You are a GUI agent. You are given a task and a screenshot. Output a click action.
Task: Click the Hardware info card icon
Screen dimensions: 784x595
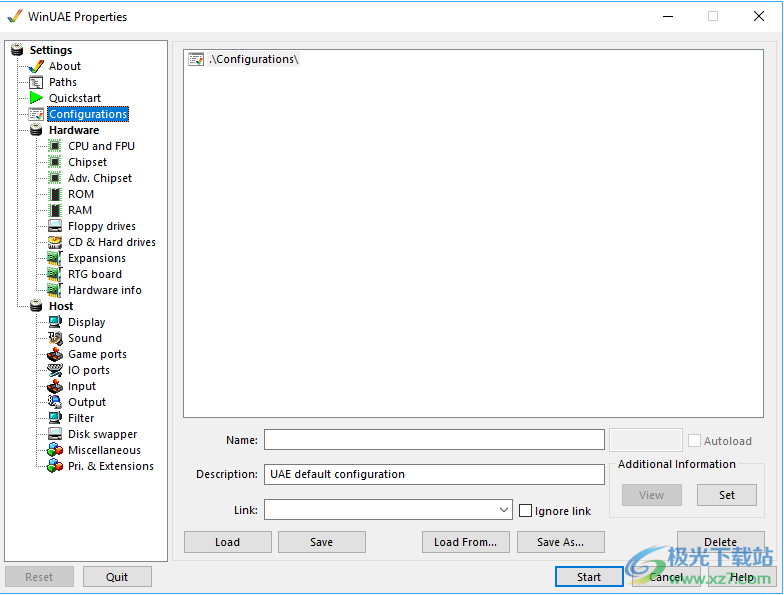55,290
